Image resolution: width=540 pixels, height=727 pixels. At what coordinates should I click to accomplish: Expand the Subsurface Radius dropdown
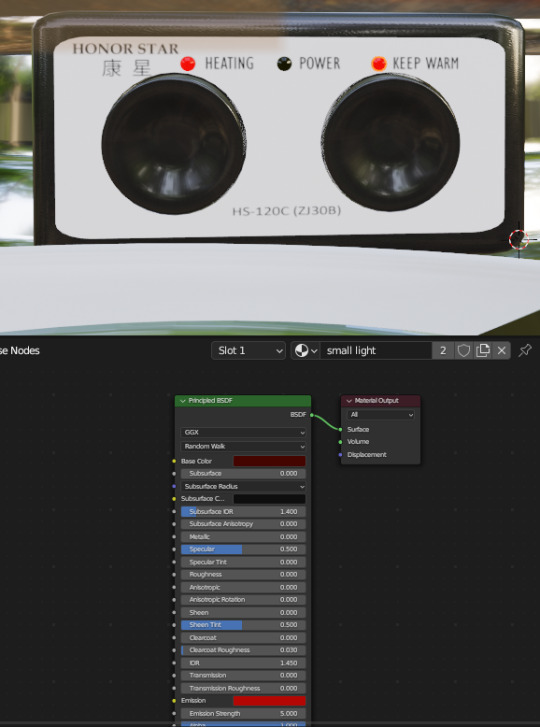pos(243,486)
